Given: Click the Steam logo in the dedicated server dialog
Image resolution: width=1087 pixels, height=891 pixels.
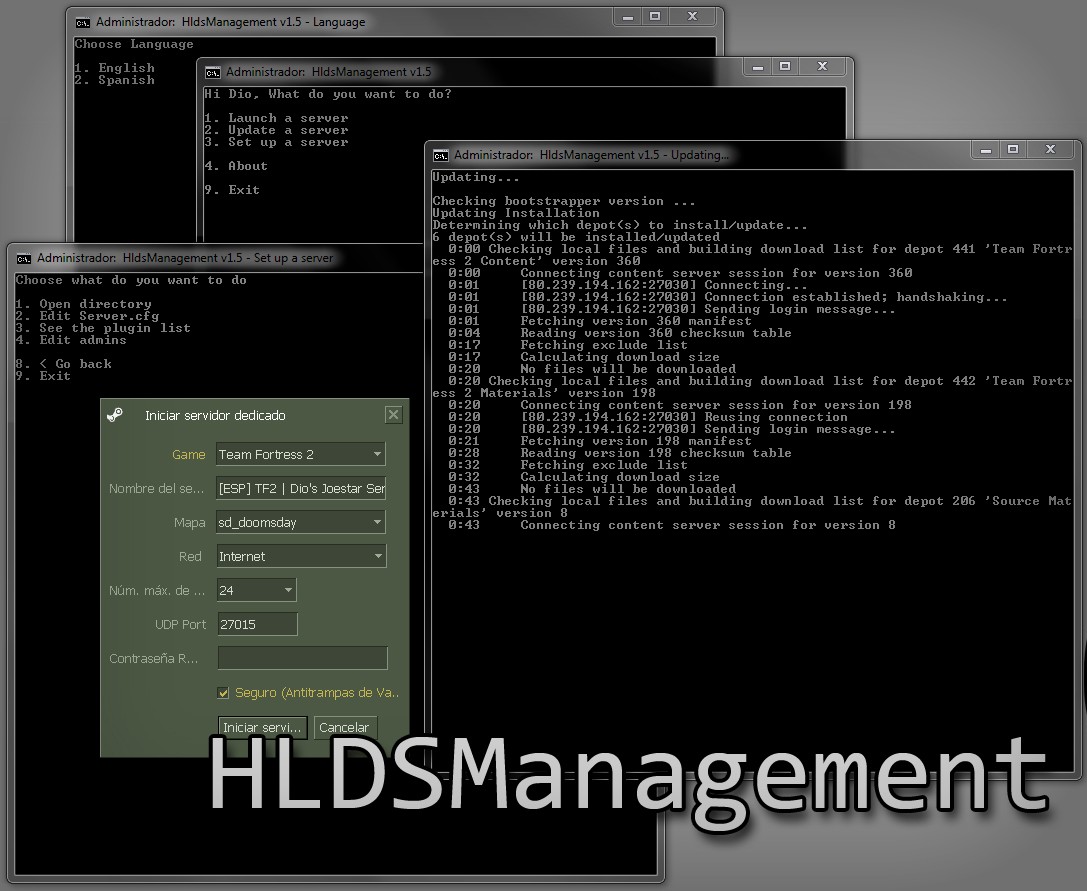Looking at the screenshot, I should [x=116, y=415].
